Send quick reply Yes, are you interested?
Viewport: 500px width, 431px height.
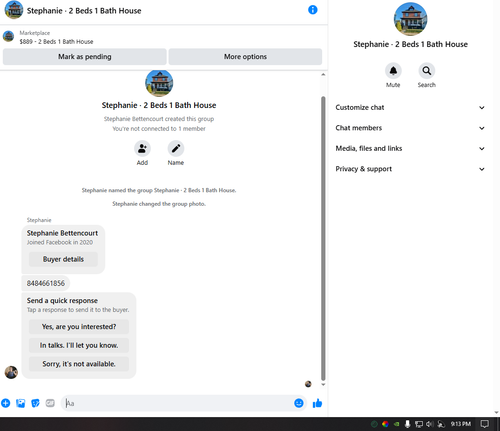tap(79, 327)
